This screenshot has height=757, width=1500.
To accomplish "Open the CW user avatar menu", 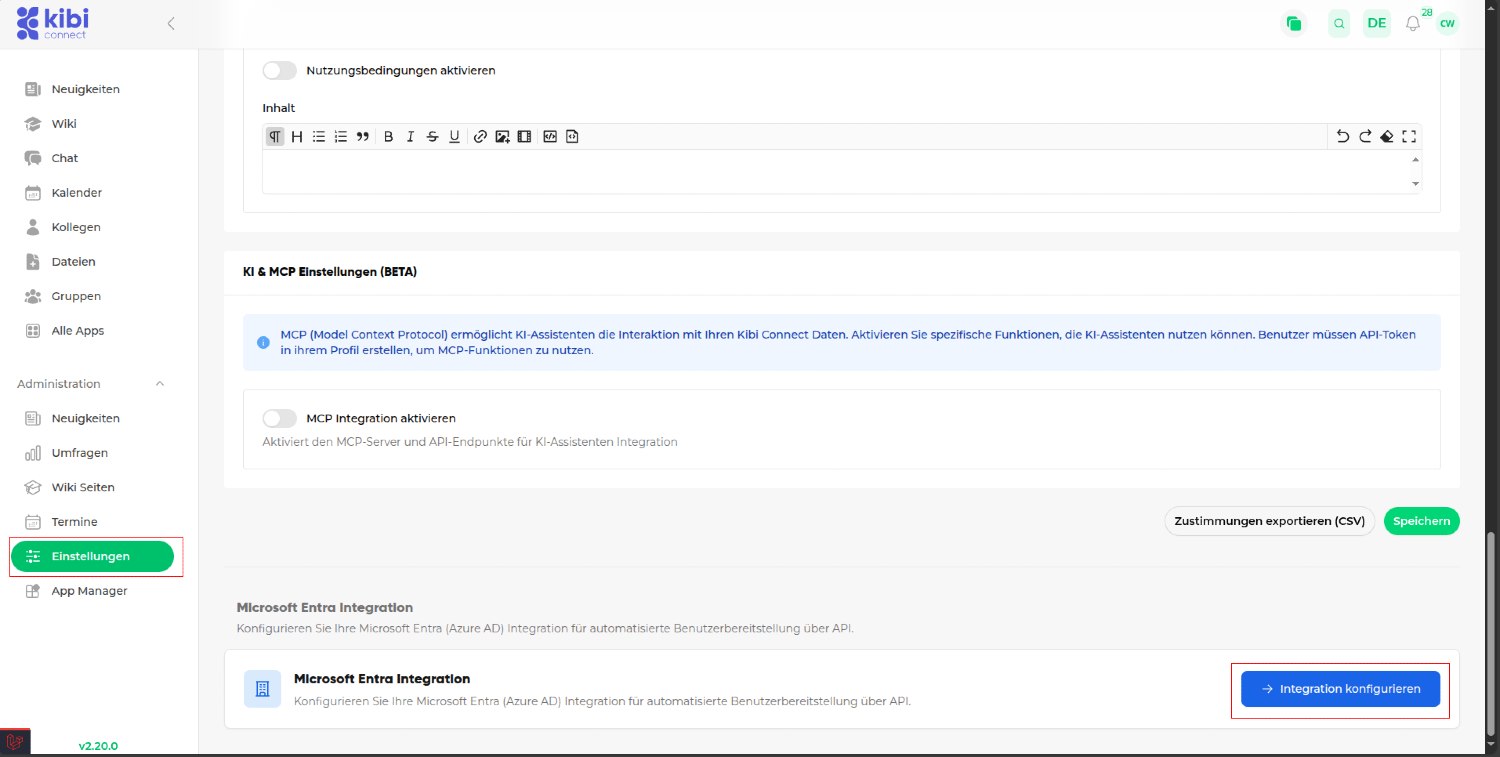I will (x=1447, y=23).
